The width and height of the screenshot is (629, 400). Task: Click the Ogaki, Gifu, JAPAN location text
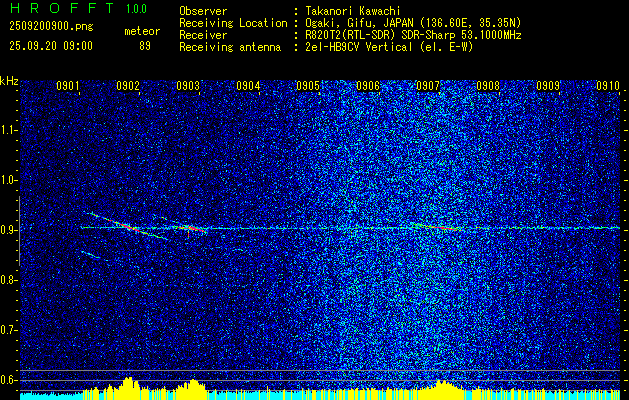[x=413, y=23]
